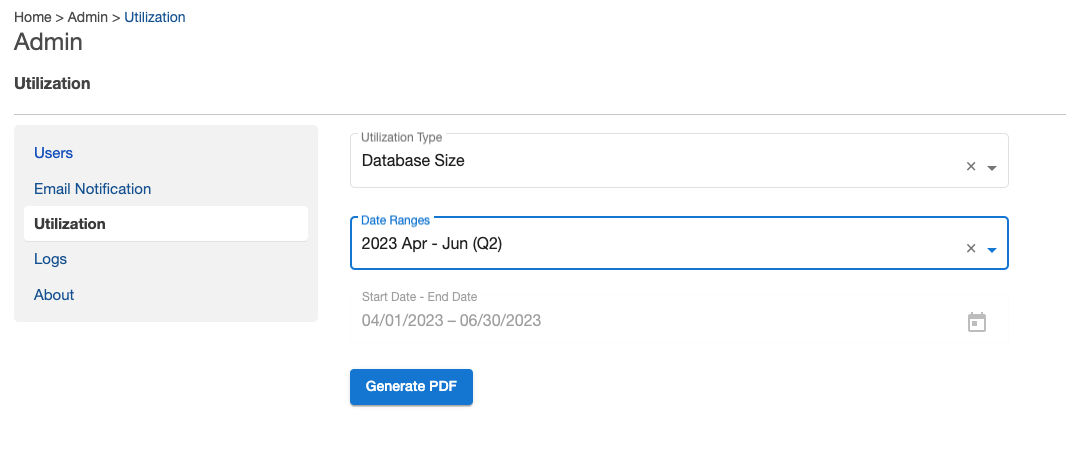Open the Logs section
This screenshot has height=468, width=1066.
tap(50, 259)
